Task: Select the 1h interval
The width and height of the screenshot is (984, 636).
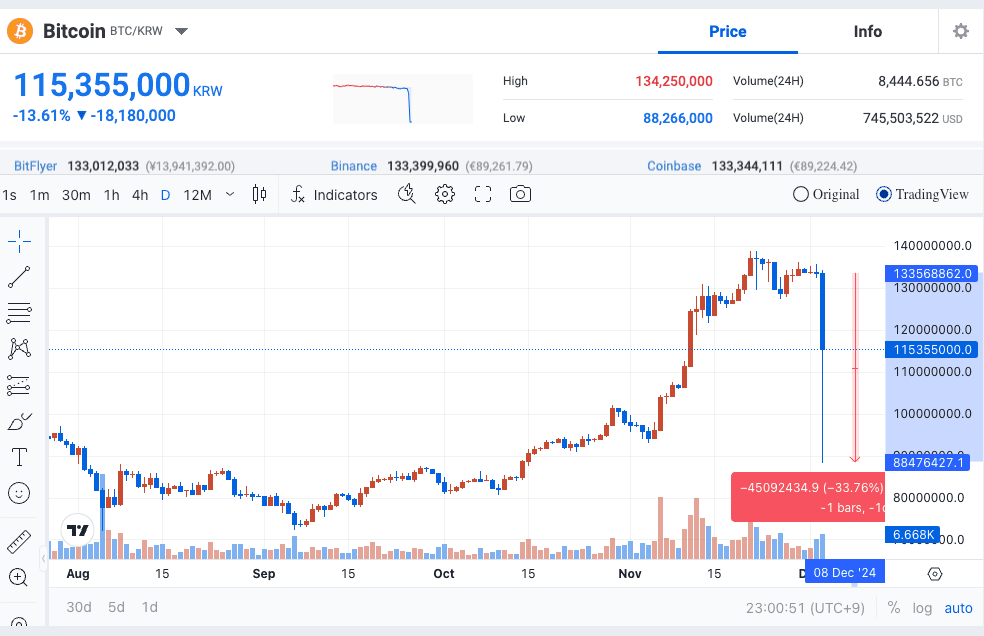Action: tap(112, 195)
